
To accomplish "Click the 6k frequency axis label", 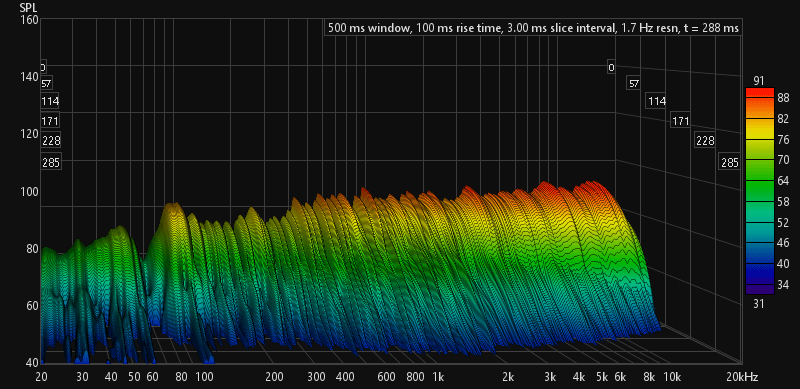I will (x=620, y=378).
